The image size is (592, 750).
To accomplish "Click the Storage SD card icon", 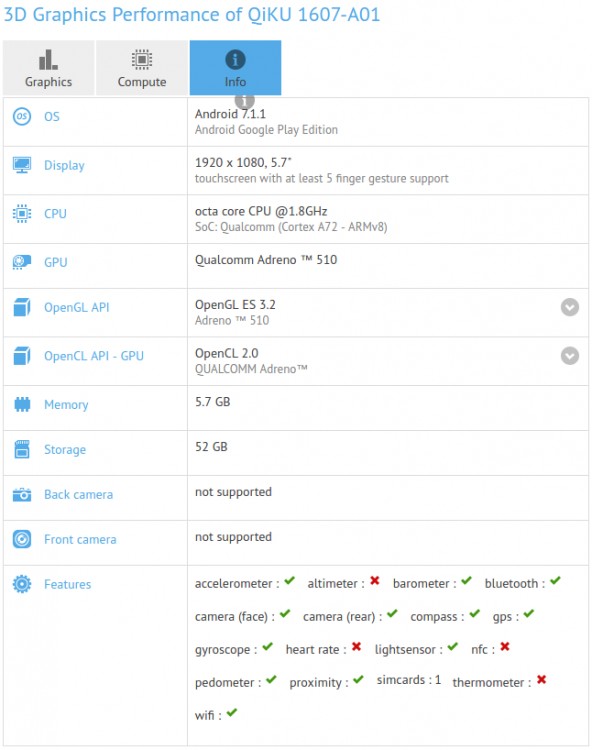I will (22, 449).
